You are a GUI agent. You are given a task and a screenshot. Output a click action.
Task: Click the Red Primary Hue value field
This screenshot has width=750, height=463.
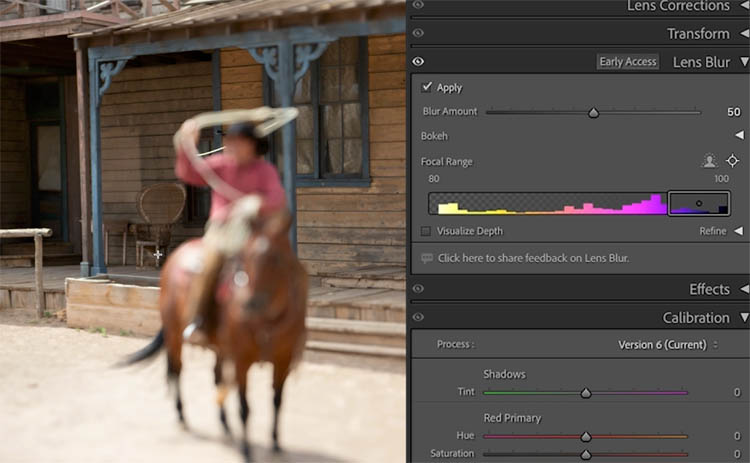tap(737, 436)
